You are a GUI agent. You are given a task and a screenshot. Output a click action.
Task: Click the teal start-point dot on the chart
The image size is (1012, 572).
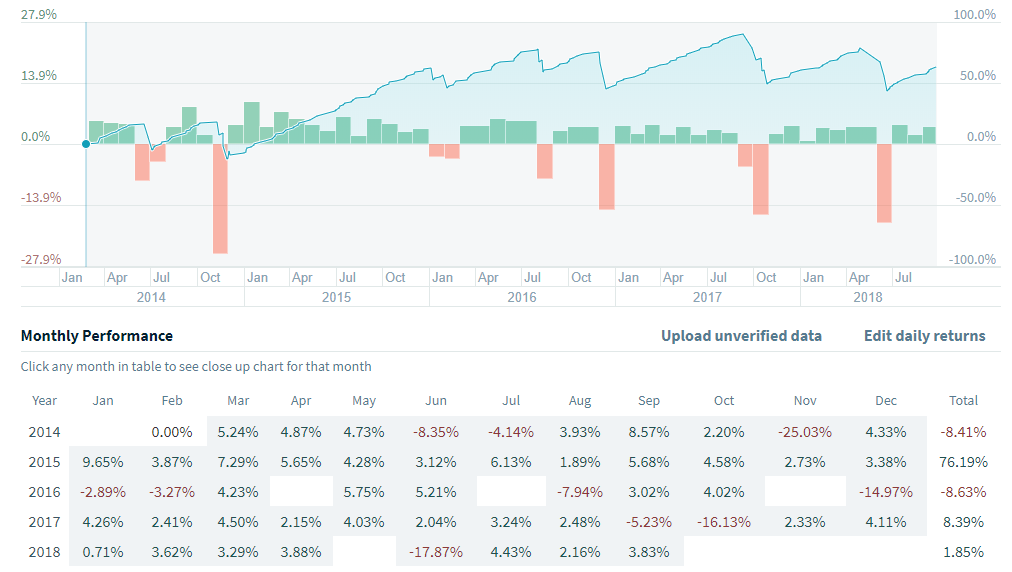tap(86, 144)
